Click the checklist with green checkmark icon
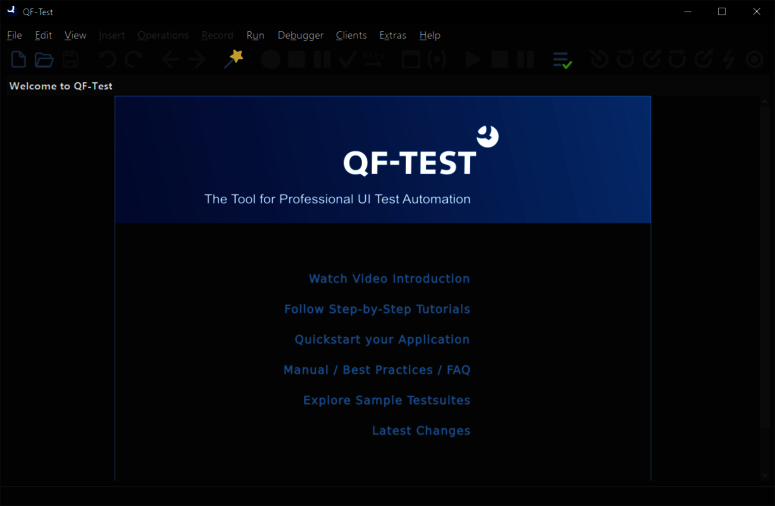The width and height of the screenshot is (775, 506). pyautogui.click(x=562, y=60)
